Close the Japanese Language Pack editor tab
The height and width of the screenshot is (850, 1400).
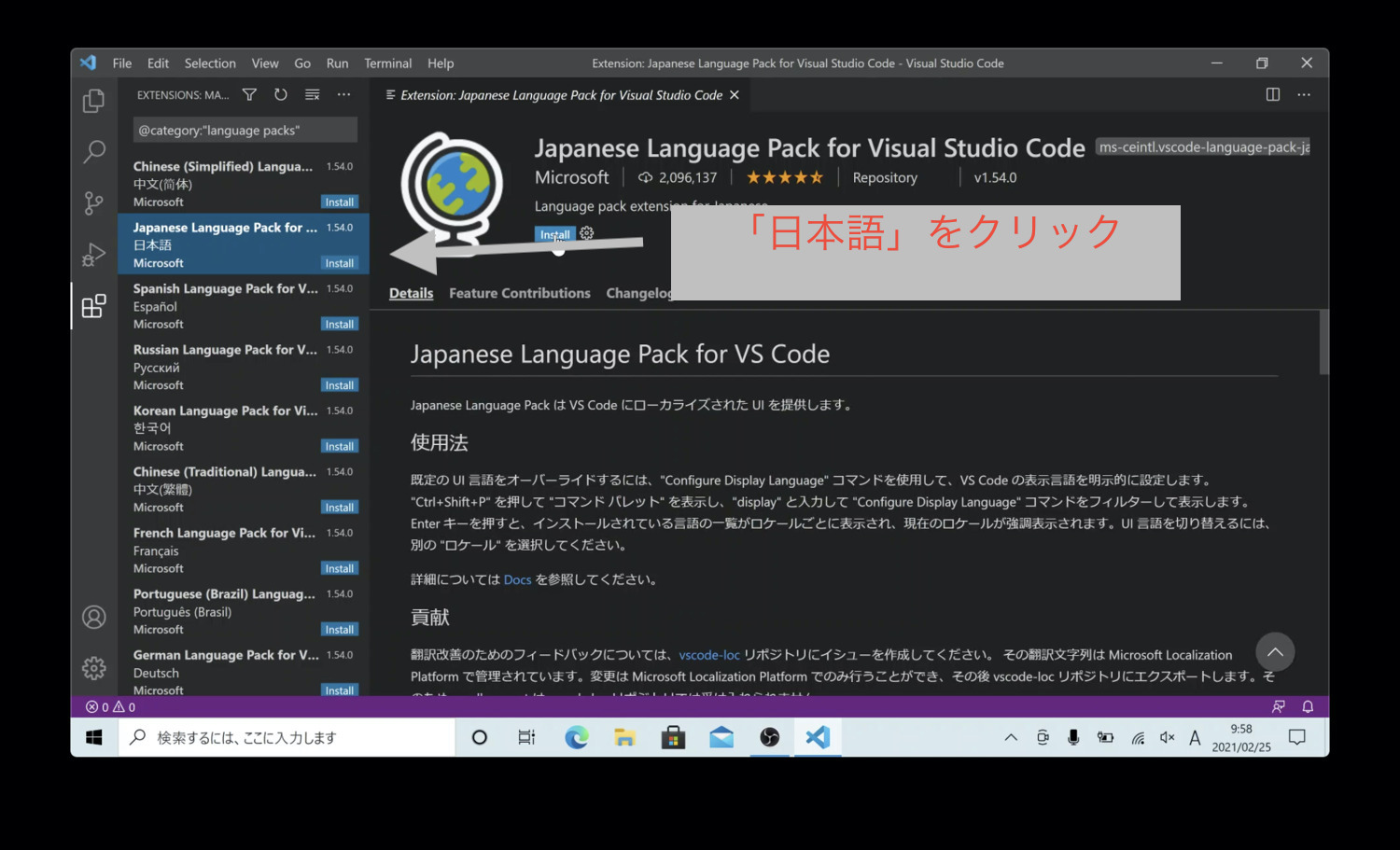(x=735, y=95)
